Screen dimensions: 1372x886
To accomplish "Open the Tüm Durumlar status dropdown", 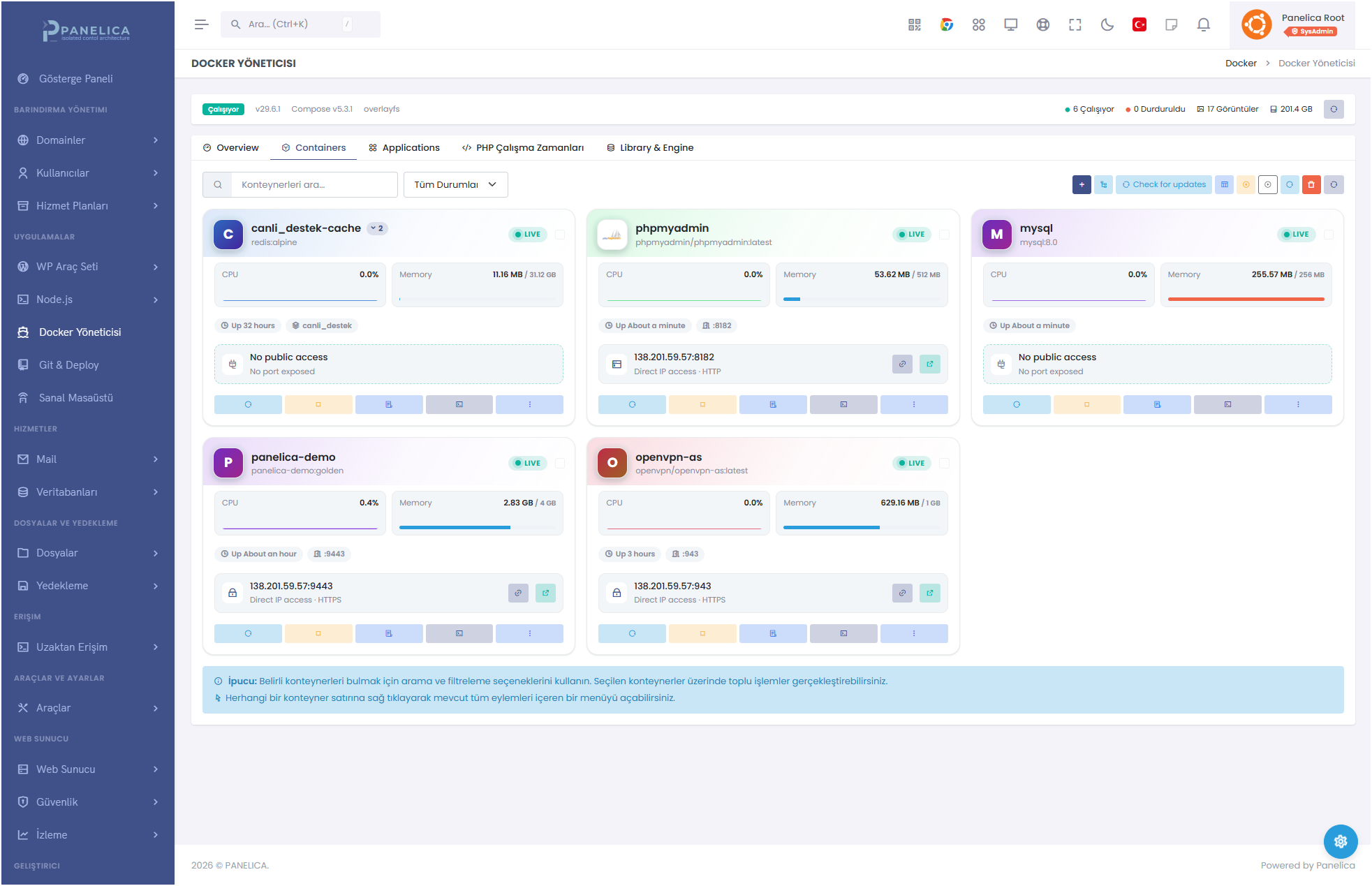I will pyautogui.click(x=455, y=184).
